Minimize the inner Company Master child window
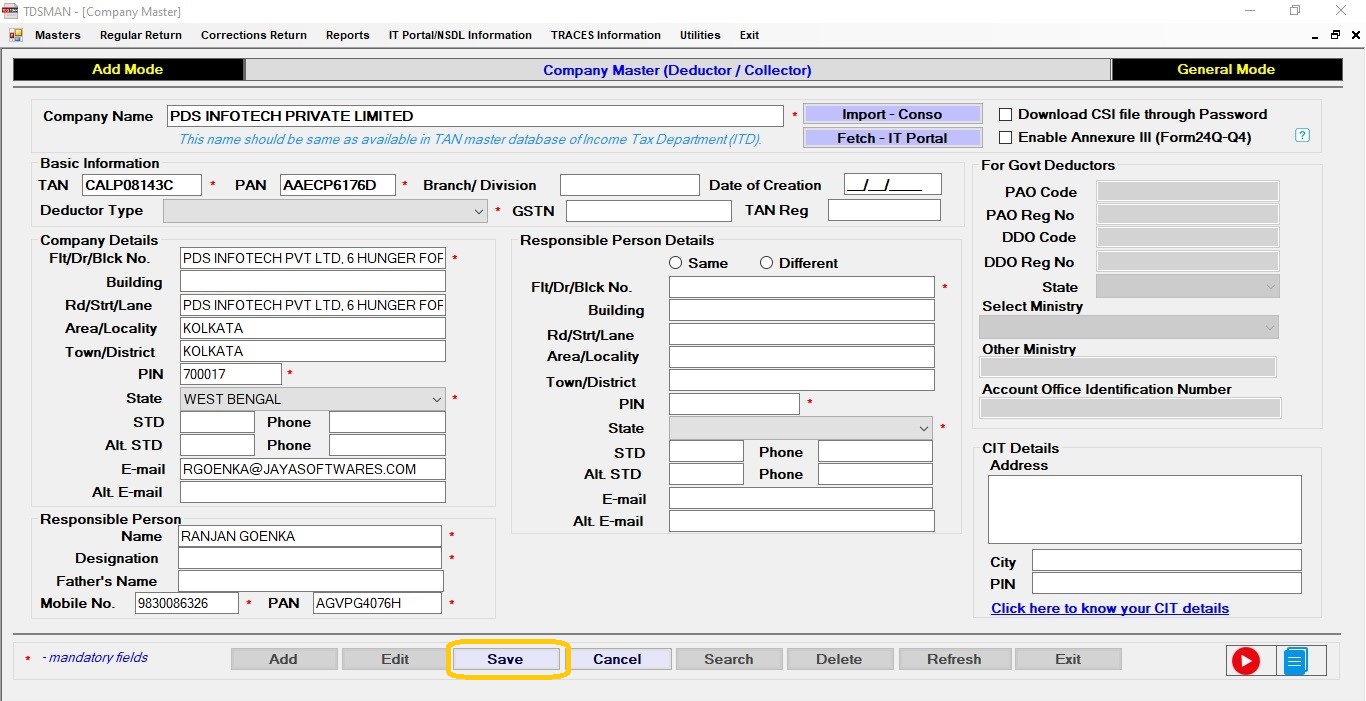Viewport: 1366px width, 701px height. [1315, 35]
